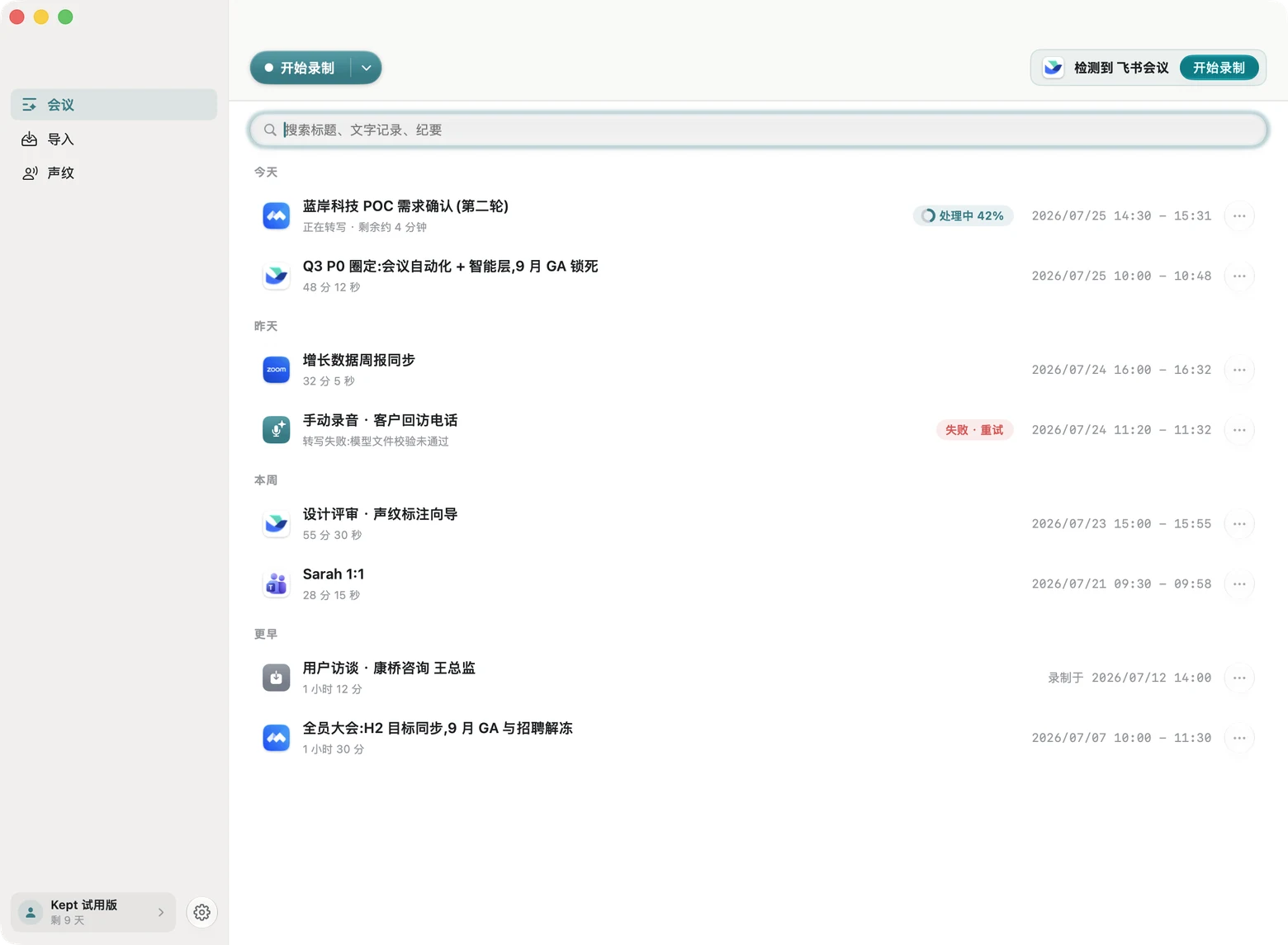The height and width of the screenshot is (945, 1288).
Task: Click the 今天 group header
Action: tap(266, 172)
